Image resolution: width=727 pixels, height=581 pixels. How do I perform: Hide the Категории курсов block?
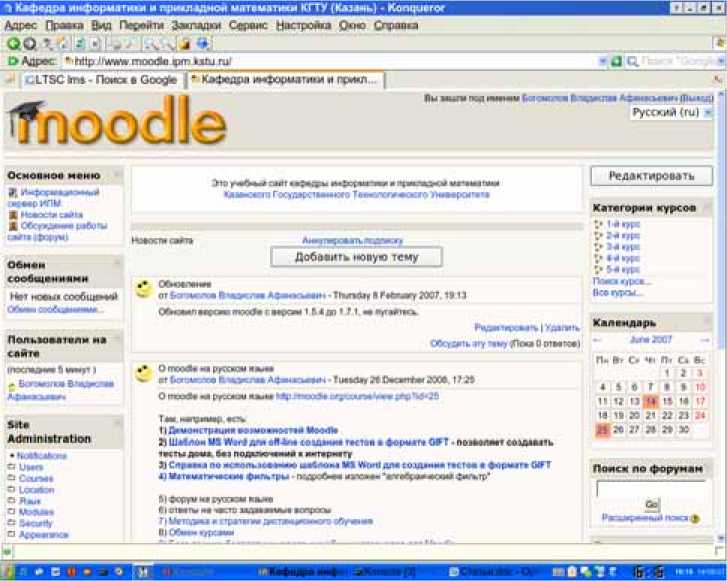coord(708,207)
